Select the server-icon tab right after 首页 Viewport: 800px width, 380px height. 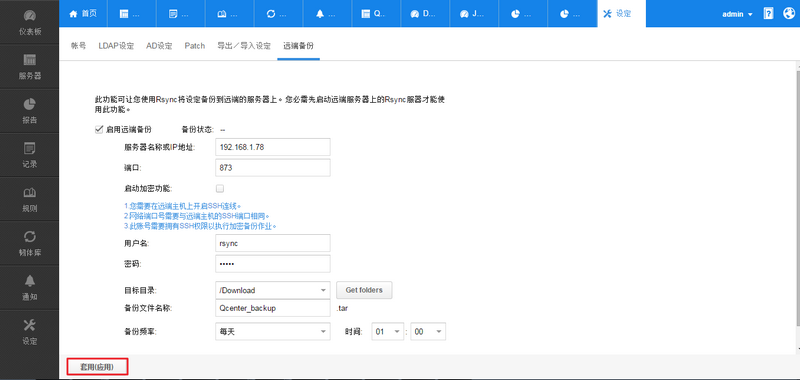pos(132,14)
